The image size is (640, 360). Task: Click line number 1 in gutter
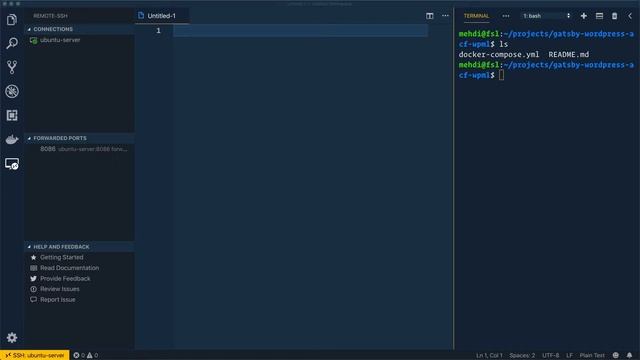[x=158, y=31]
